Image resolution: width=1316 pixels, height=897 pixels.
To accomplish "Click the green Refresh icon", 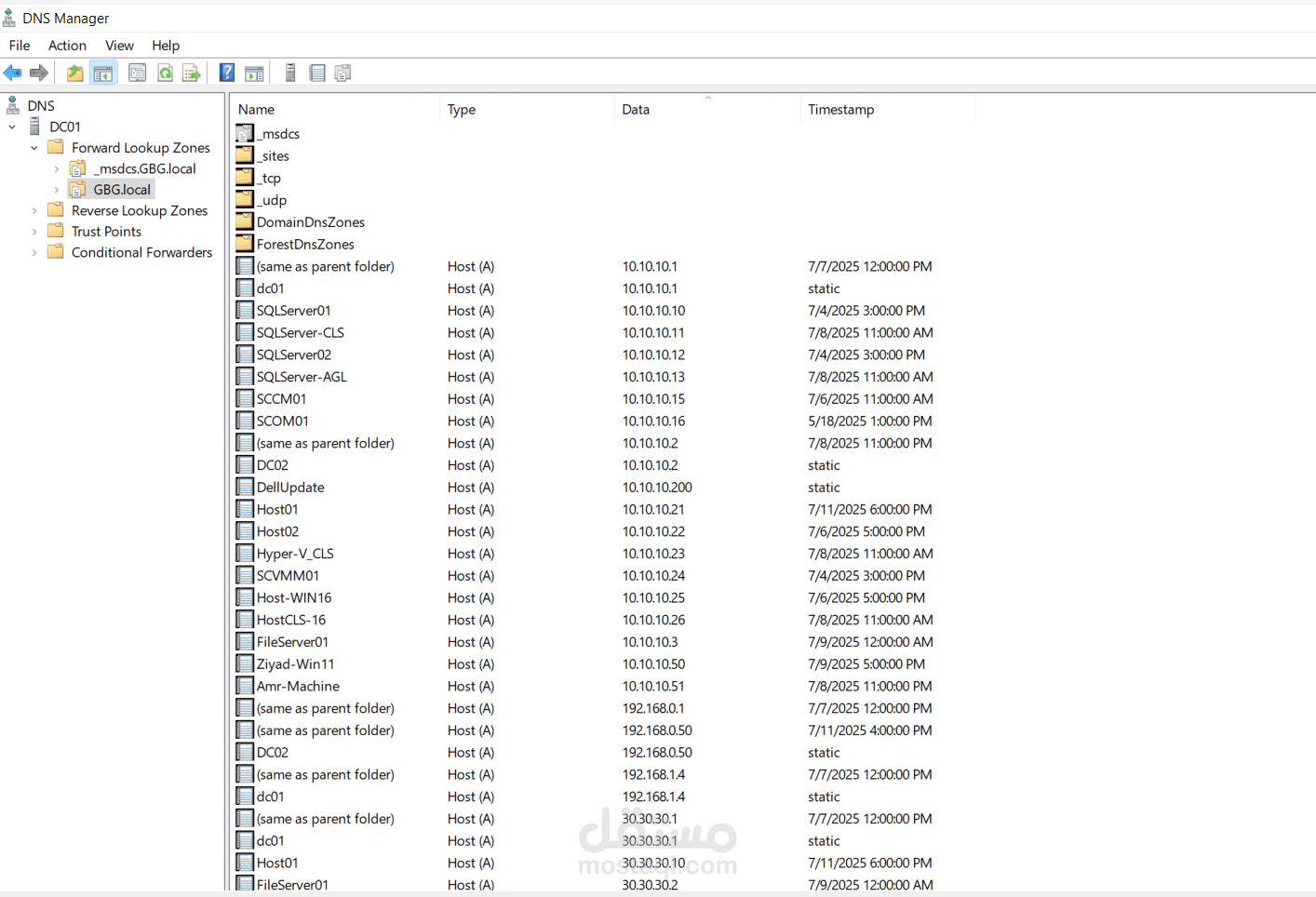I will coord(165,73).
